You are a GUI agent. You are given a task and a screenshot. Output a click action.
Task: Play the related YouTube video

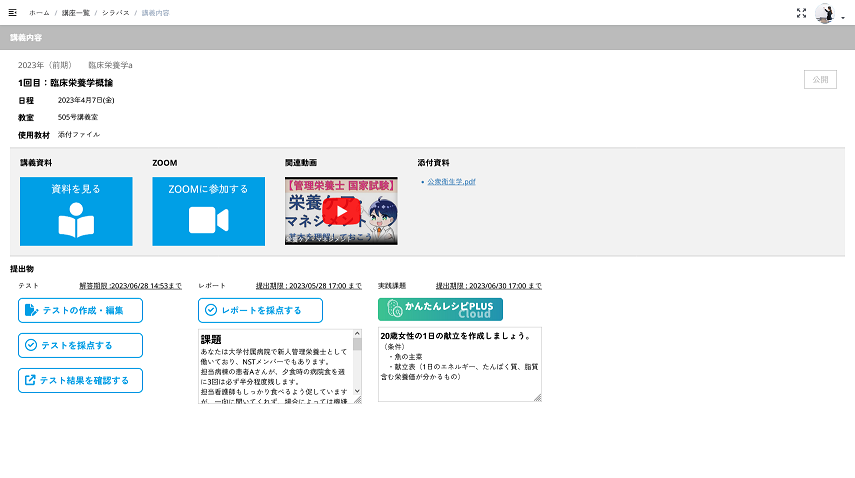pyautogui.click(x=341, y=211)
